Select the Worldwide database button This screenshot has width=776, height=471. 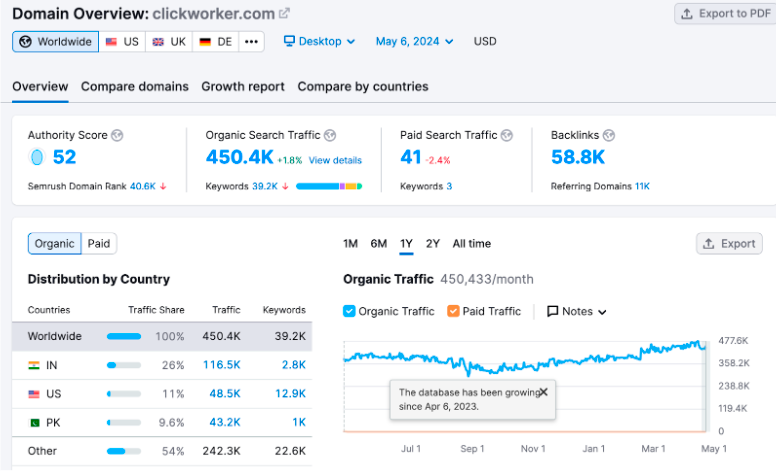55,42
